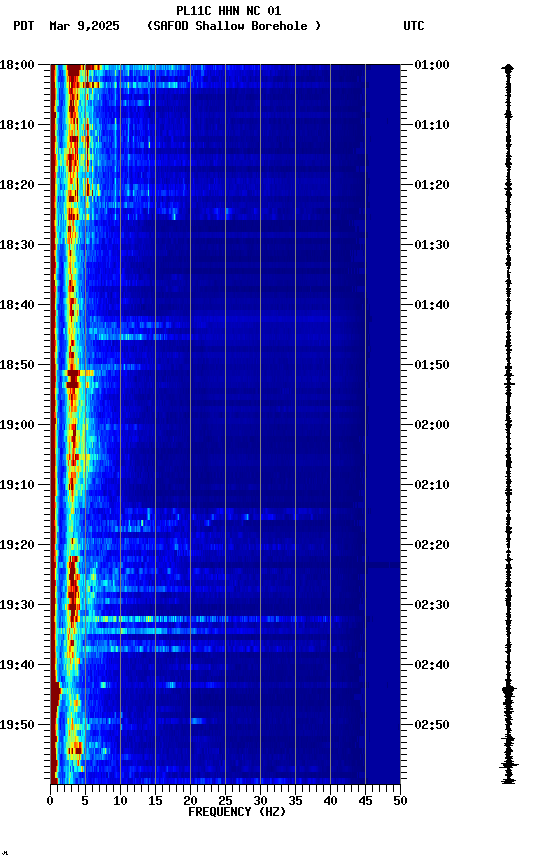
Task: Click the seismogram spike near 01:53 UTC
Action: point(508,384)
